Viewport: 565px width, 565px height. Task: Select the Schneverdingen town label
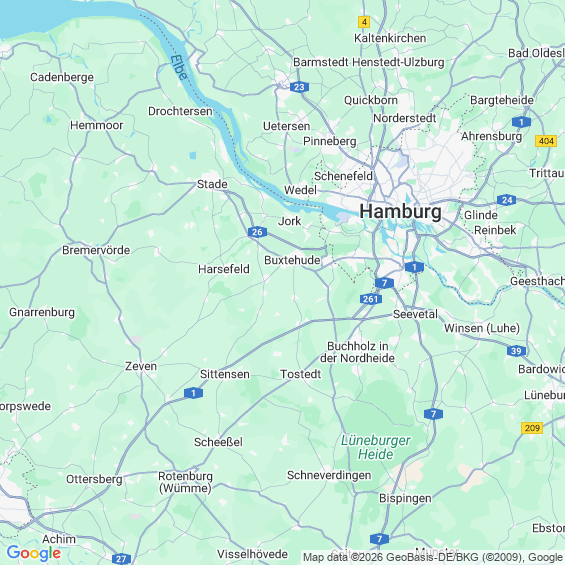tap(329, 475)
